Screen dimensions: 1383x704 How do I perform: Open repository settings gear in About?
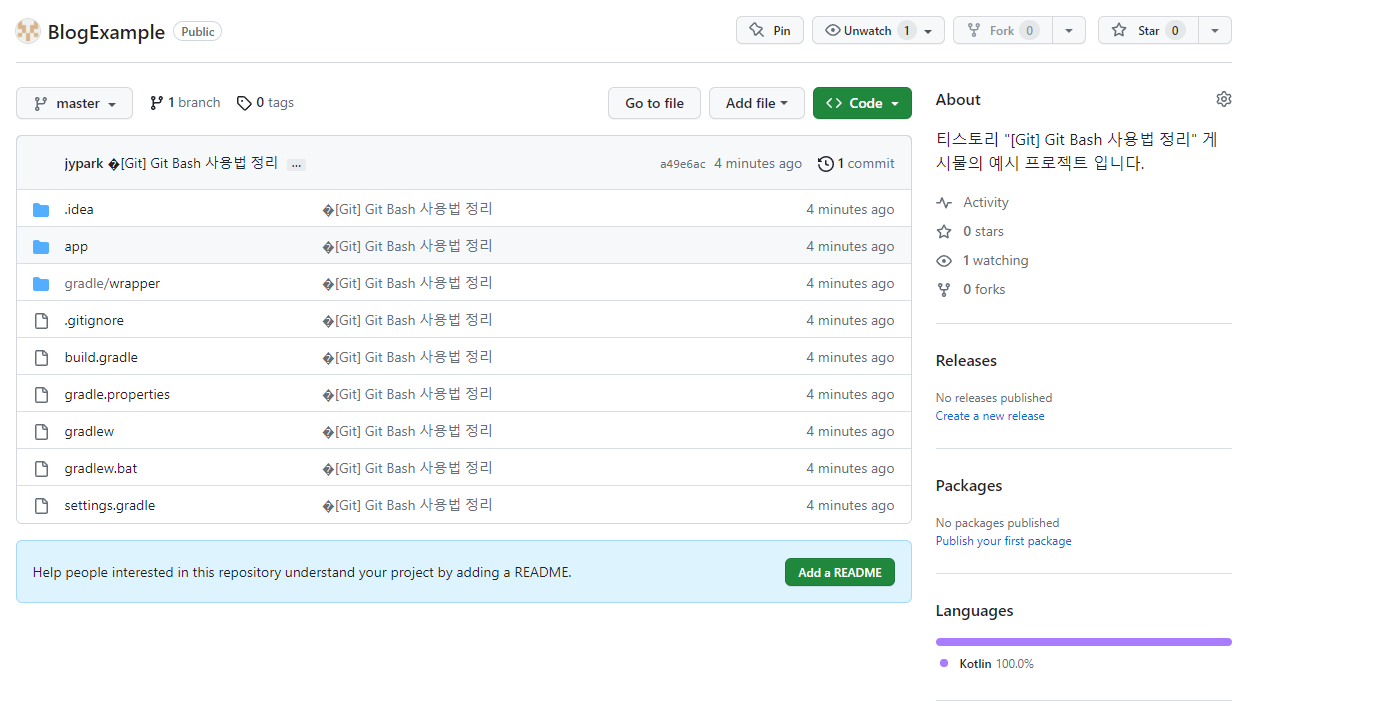click(x=1224, y=99)
